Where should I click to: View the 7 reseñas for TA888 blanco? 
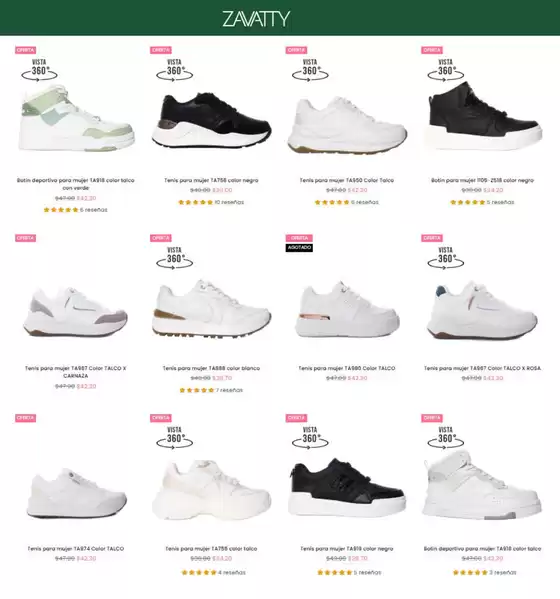[229, 390]
